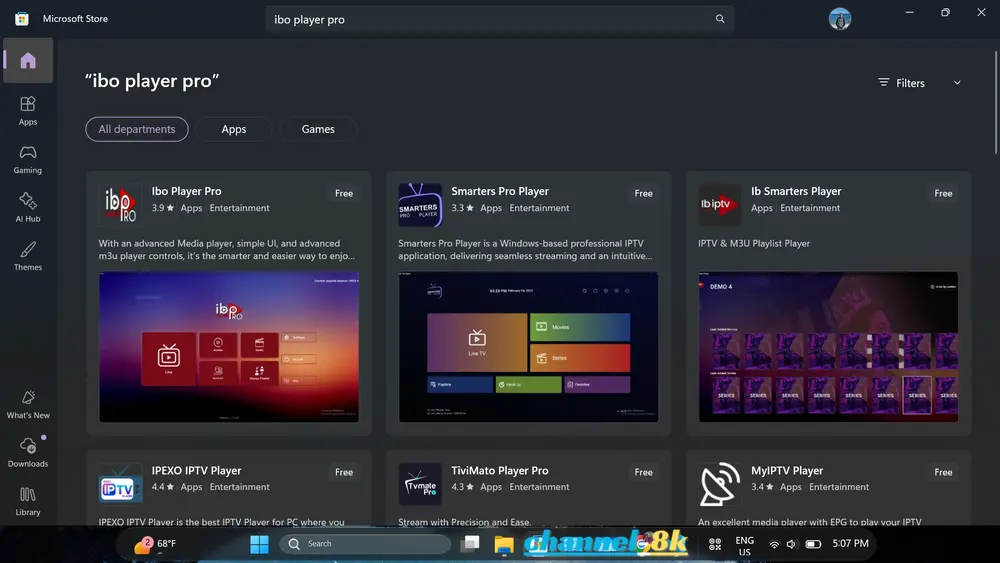The image size is (1000, 563).
Task: Open Ib Smarters Player title link
Action: tap(796, 191)
